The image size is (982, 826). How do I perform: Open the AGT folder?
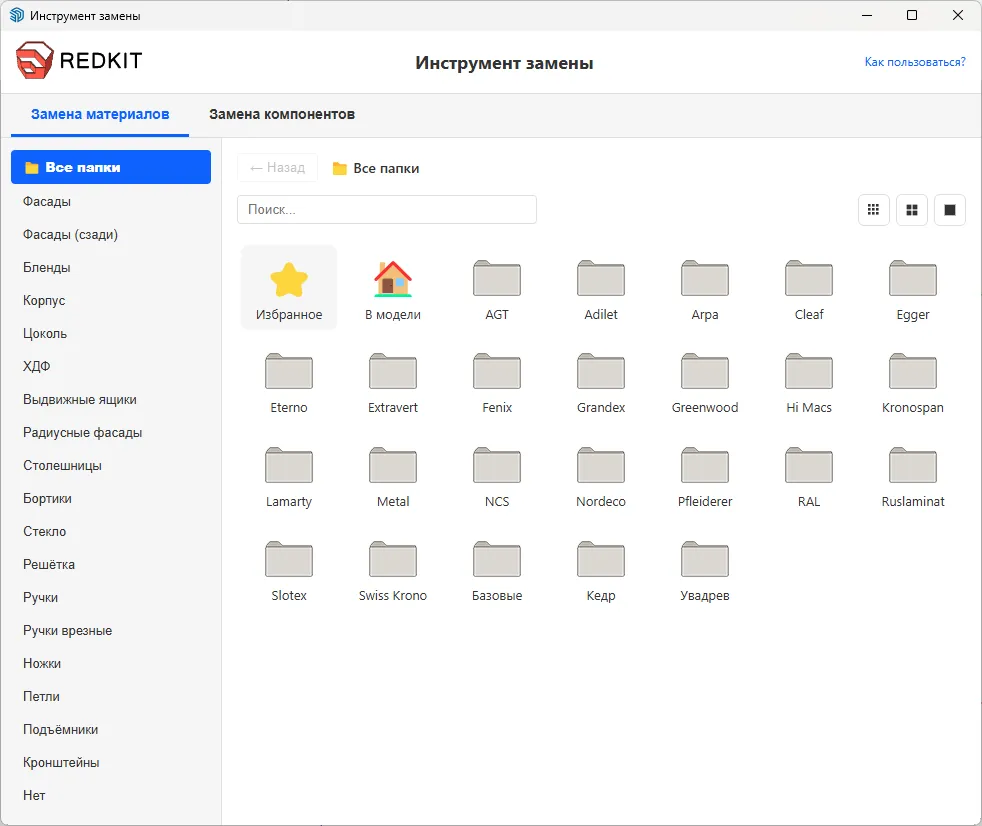pos(497,288)
